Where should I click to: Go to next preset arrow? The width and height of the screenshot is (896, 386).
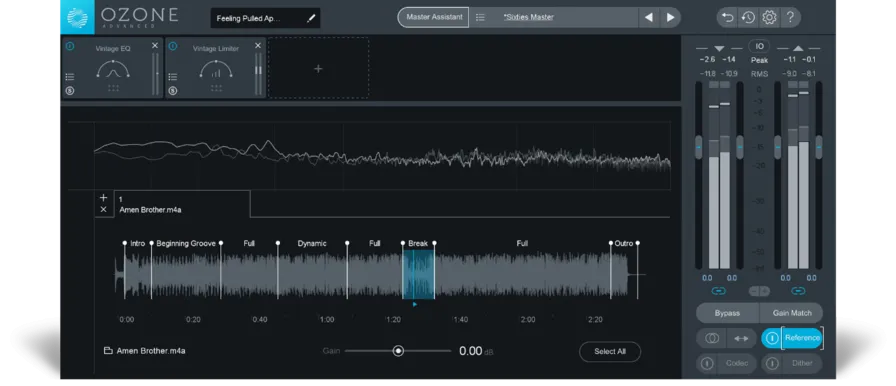point(670,18)
